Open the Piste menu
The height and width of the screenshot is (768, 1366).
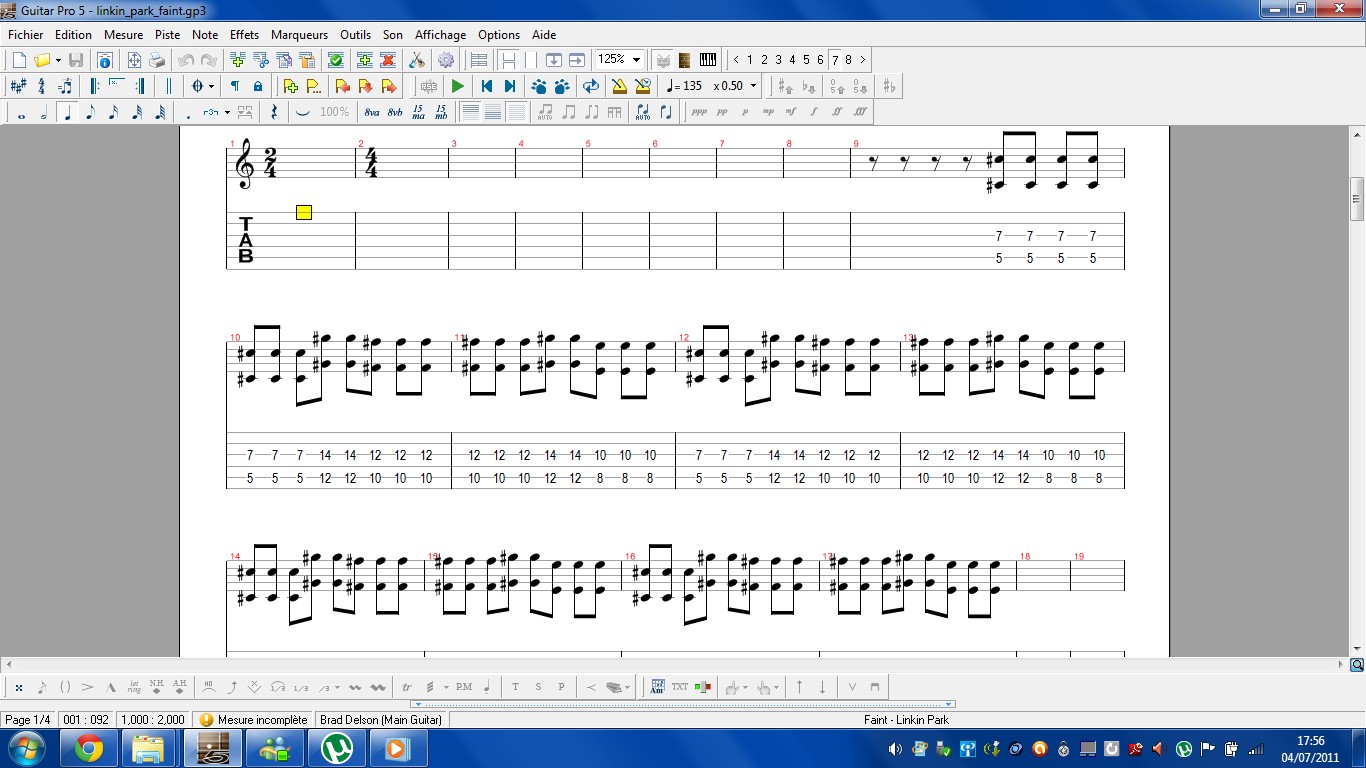[168, 34]
